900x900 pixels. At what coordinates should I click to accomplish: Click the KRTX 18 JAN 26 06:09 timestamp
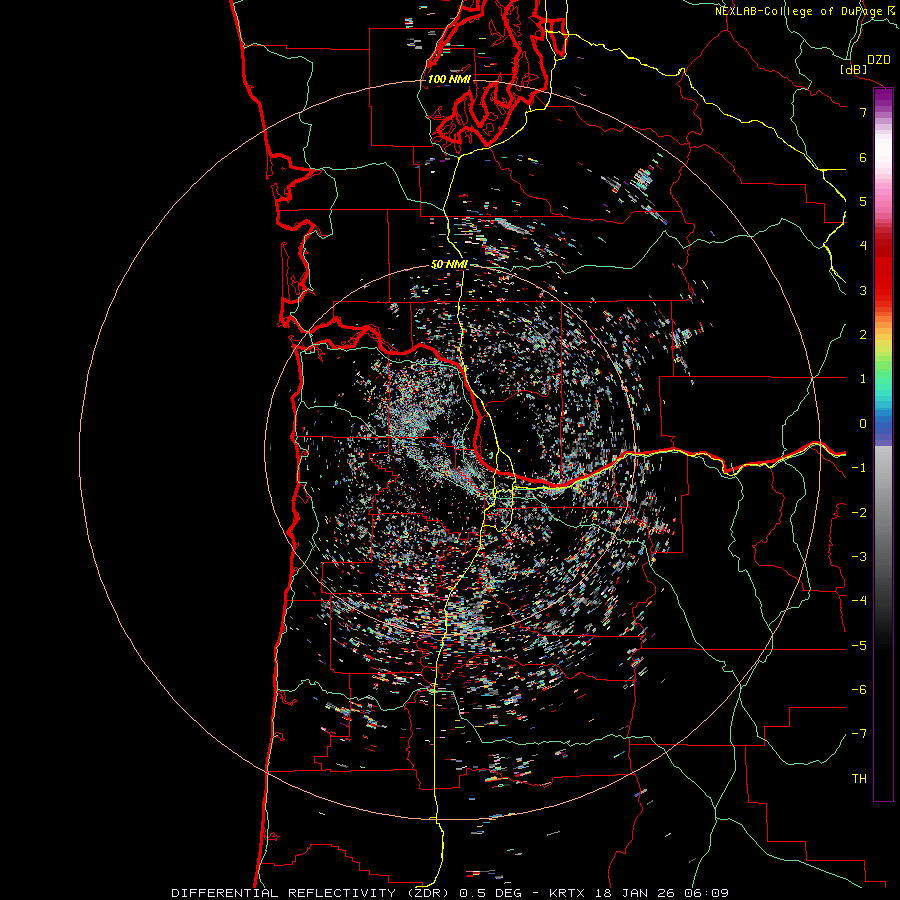639,893
